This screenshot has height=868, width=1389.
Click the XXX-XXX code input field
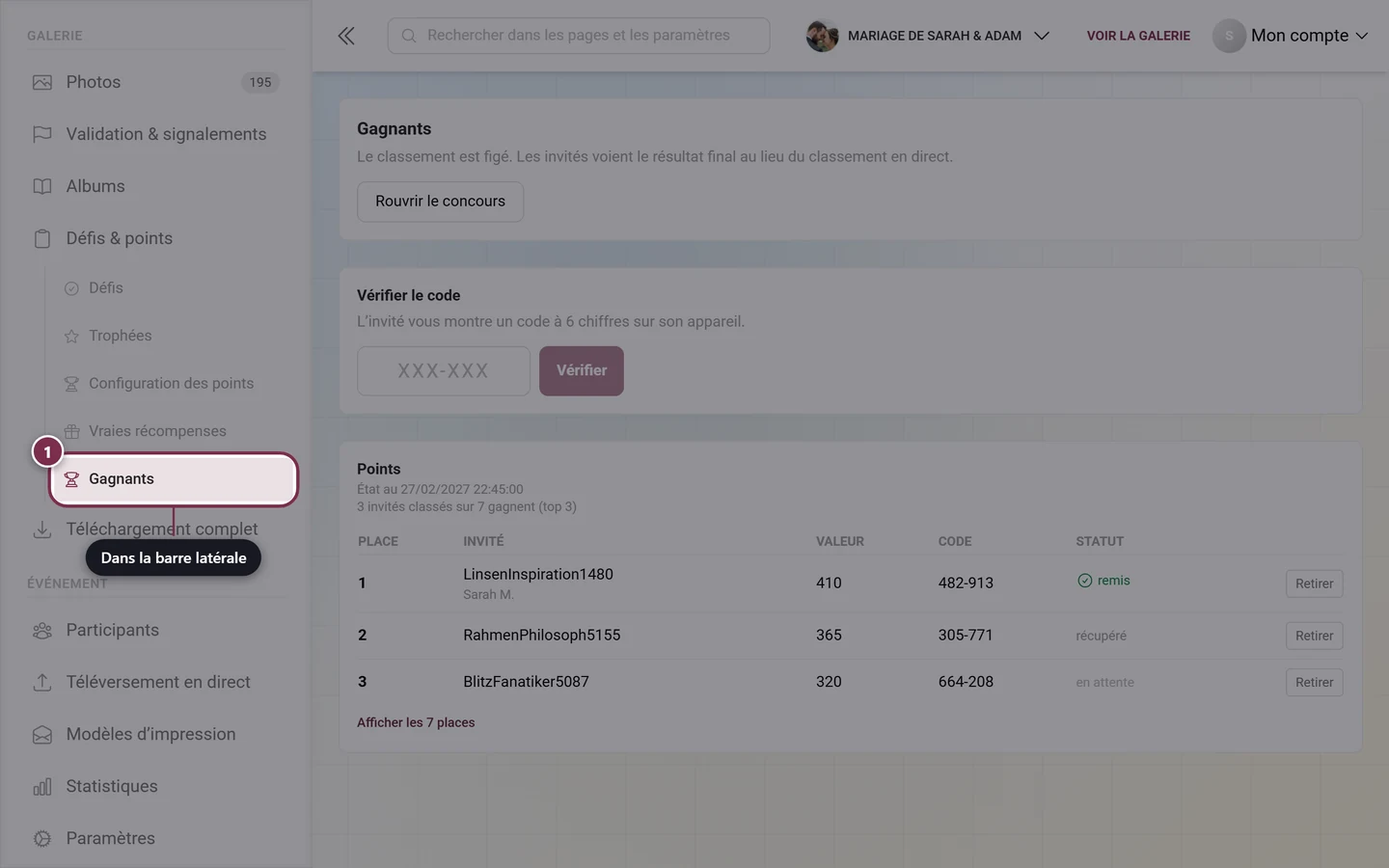click(x=444, y=371)
